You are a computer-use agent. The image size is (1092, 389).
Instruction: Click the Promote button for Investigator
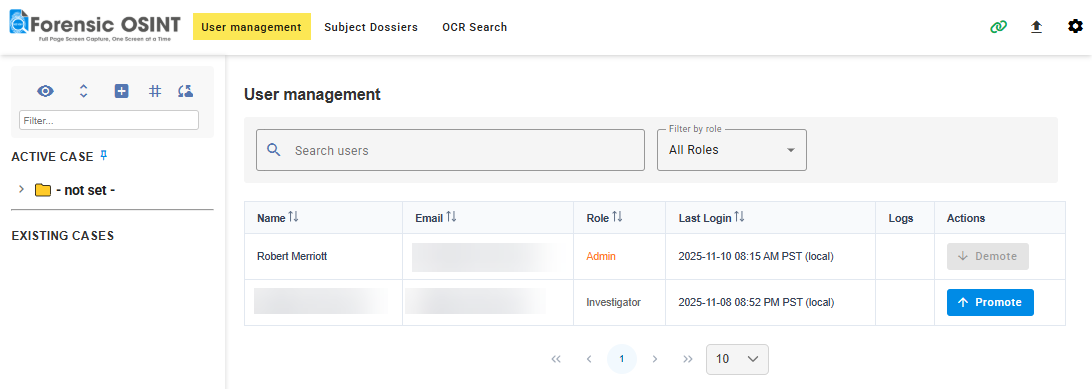(990, 303)
